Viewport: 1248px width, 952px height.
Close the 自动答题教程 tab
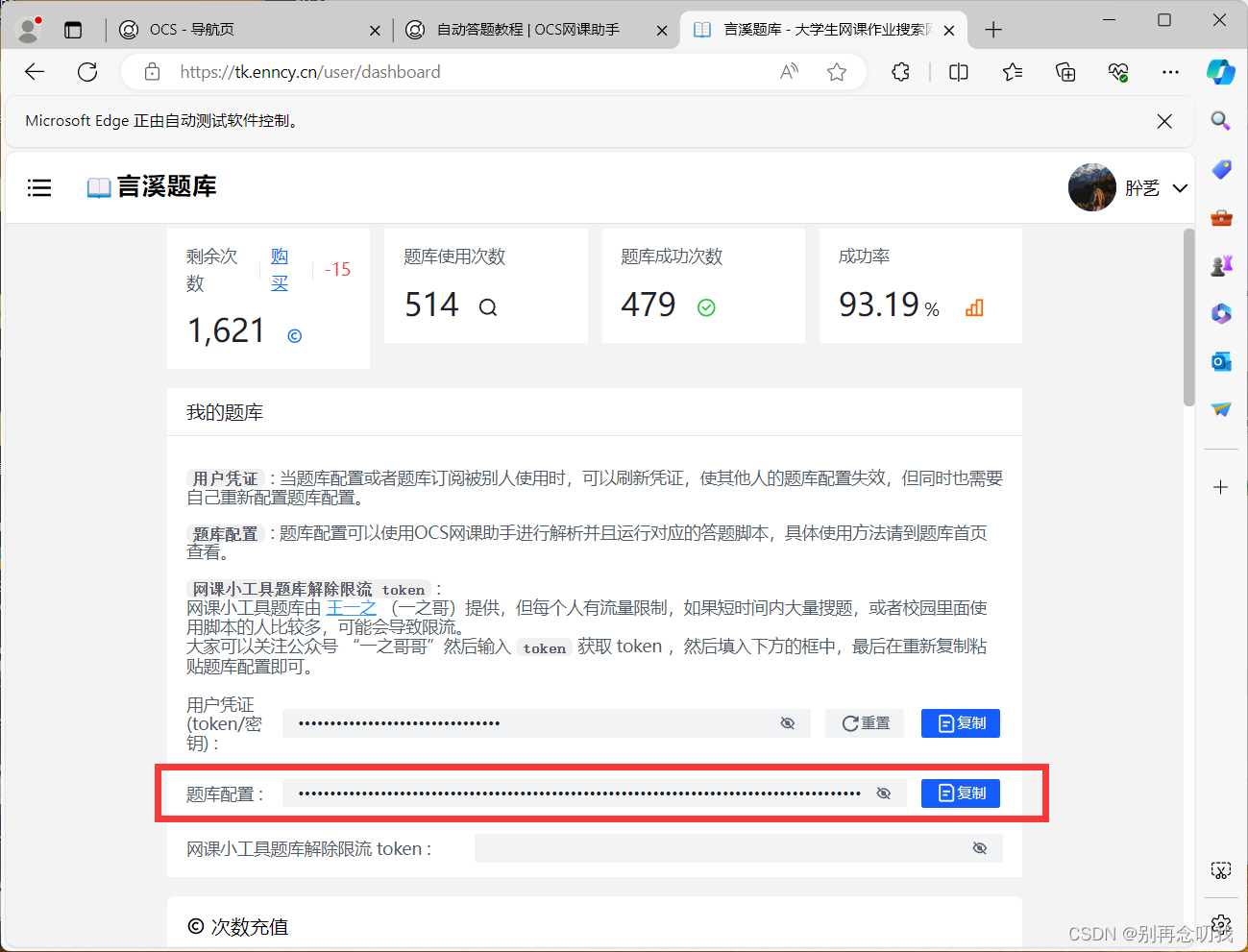click(662, 31)
